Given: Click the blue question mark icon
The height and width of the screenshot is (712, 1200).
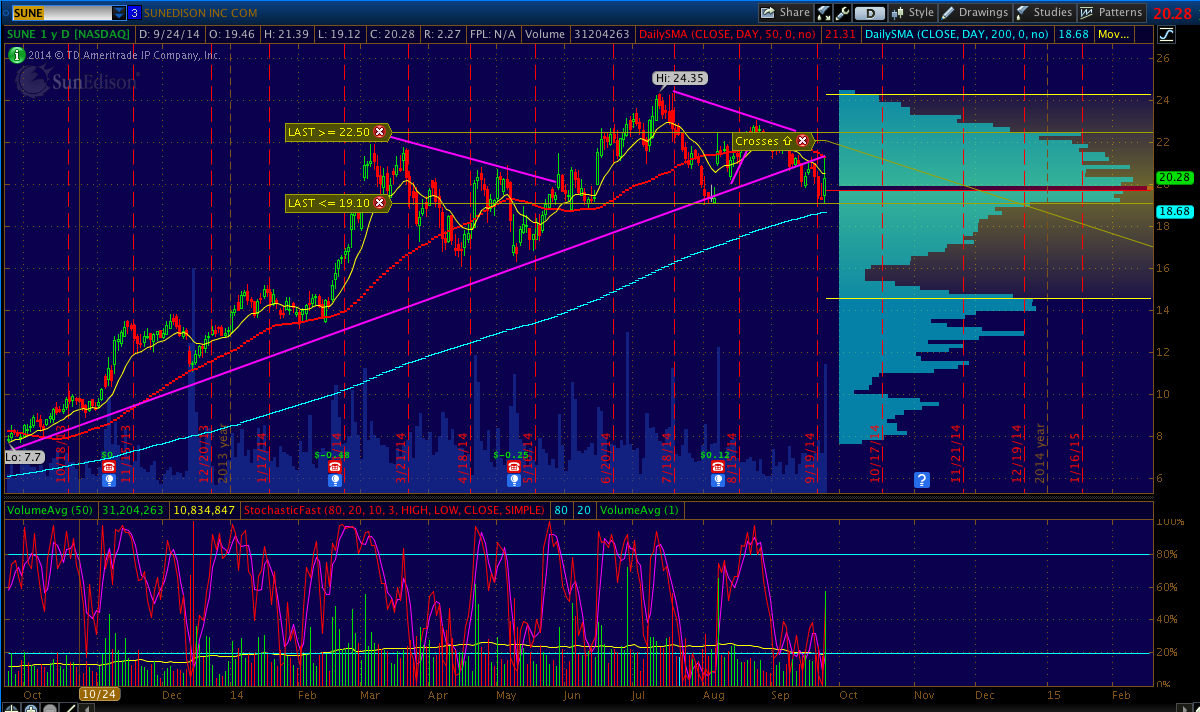Looking at the screenshot, I should [x=921, y=480].
